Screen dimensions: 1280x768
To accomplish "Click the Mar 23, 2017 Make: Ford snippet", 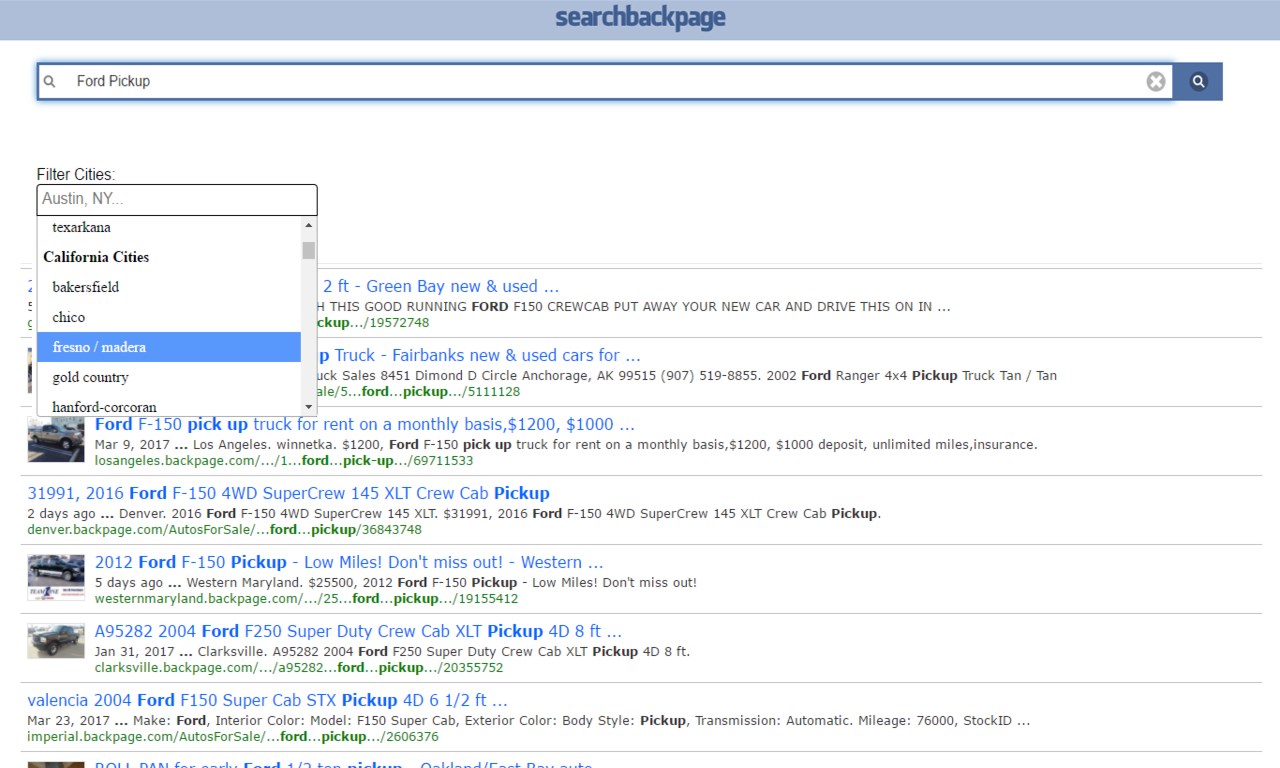I will [528, 720].
